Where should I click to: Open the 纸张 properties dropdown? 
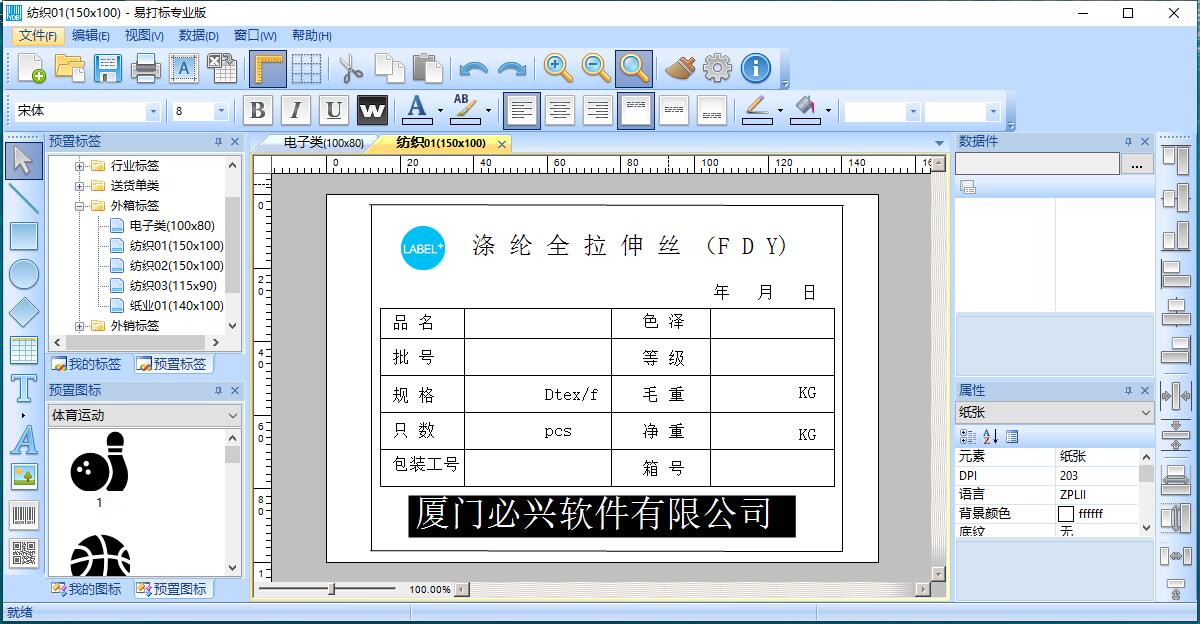[1055, 412]
